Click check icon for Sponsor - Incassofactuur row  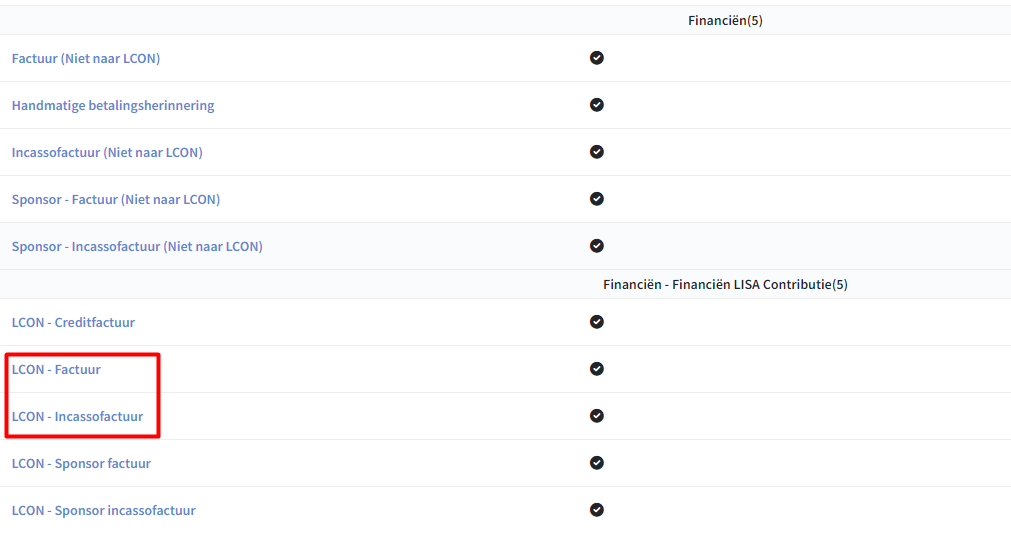tap(597, 246)
